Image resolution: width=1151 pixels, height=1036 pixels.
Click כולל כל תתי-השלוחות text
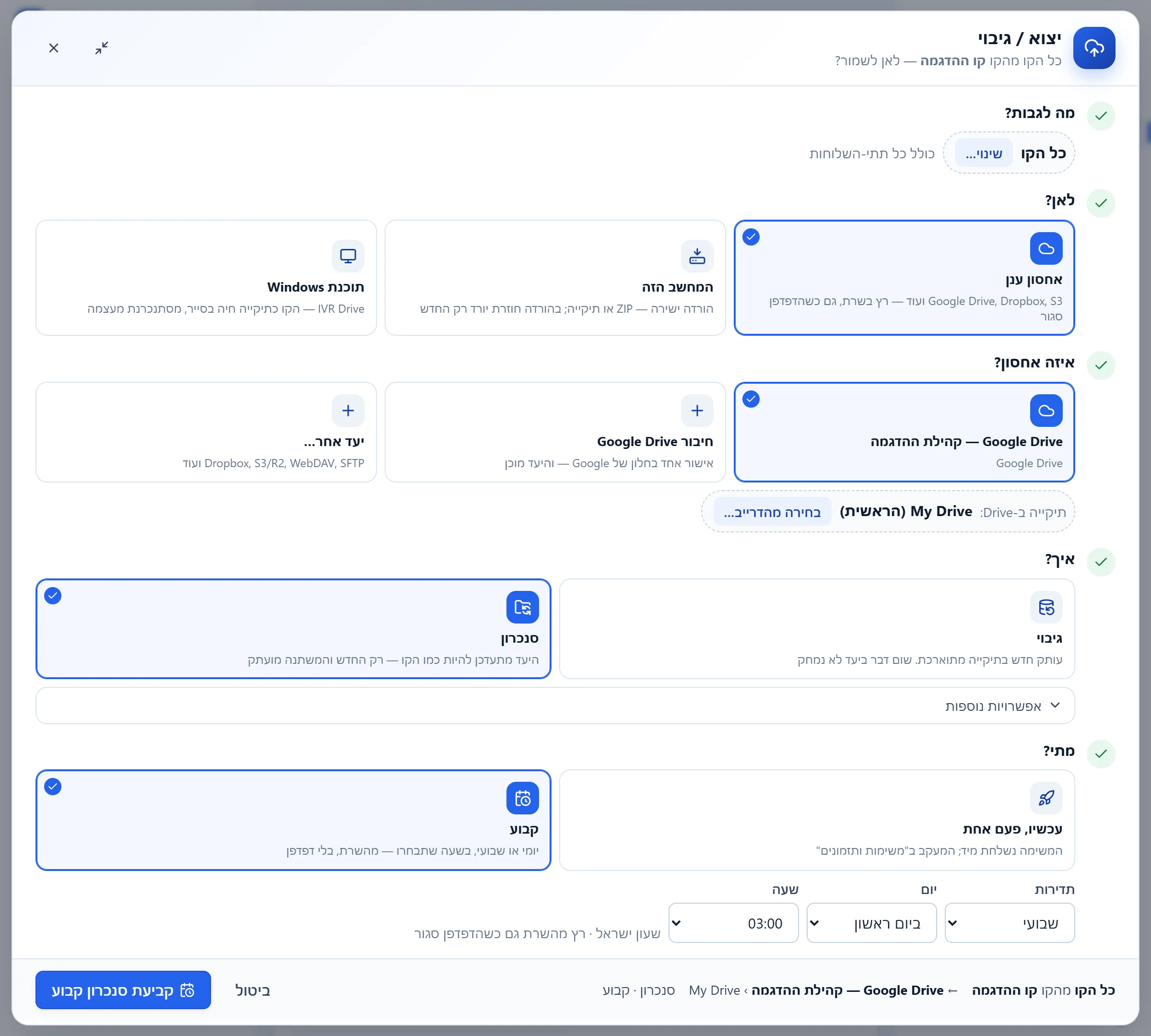[x=871, y=153]
